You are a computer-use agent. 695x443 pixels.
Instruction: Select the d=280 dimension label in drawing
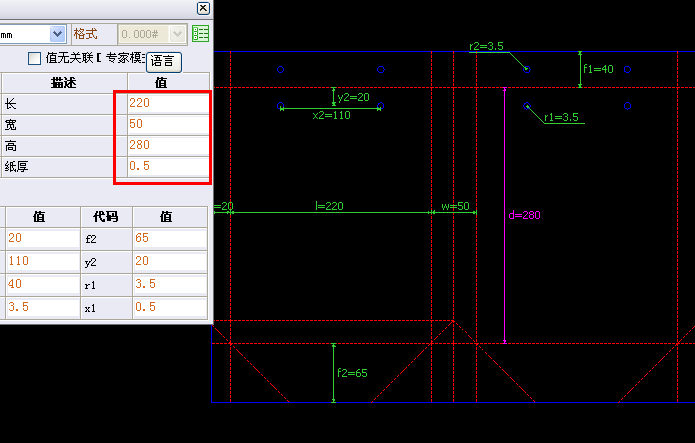524,216
